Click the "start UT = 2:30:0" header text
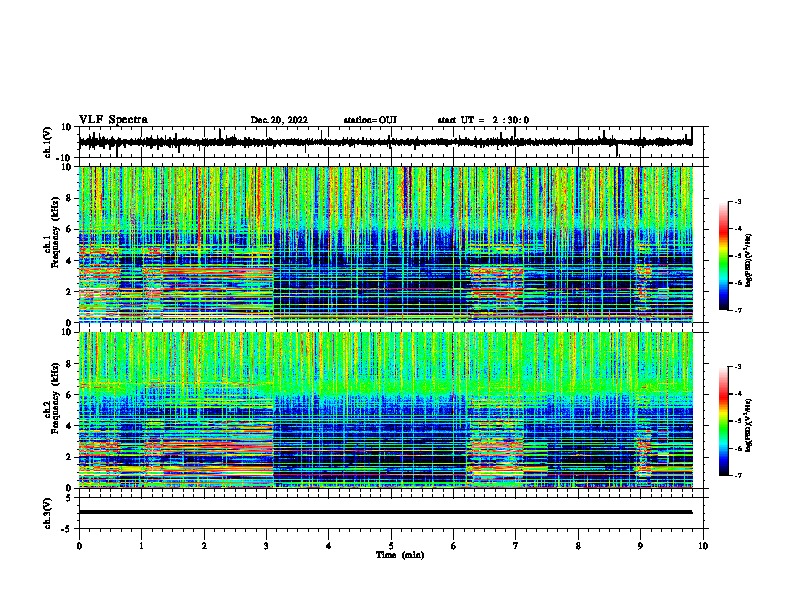Image resolution: width=792 pixels, height=612 pixels. (x=483, y=120)
